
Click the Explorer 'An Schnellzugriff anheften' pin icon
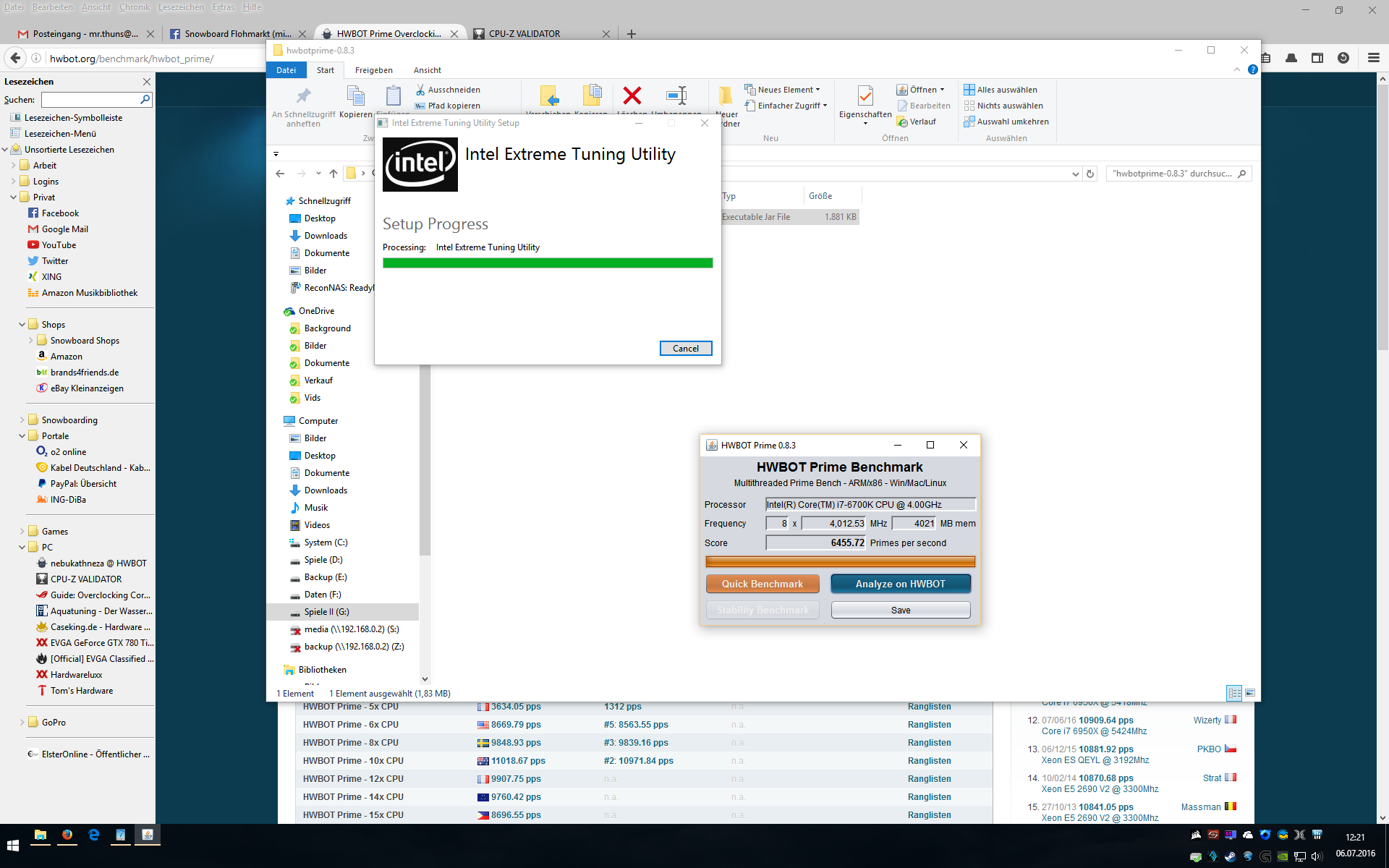tap(303, 95)
